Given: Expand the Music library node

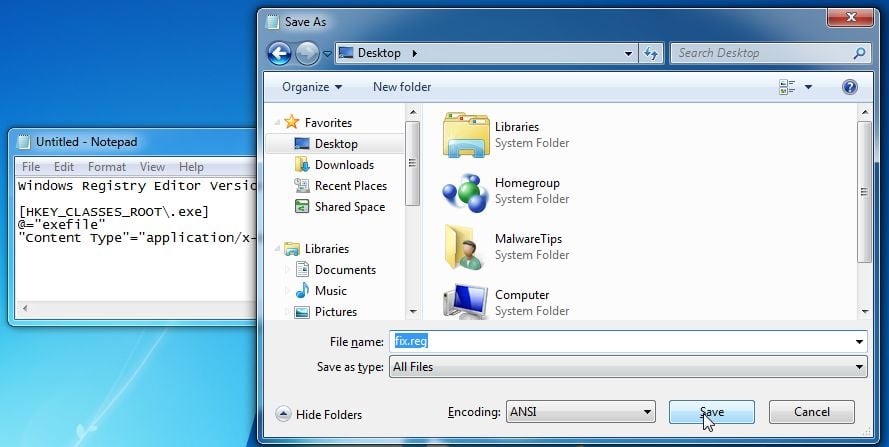Looking at the screenshot, I should click(x=287, y=290).
